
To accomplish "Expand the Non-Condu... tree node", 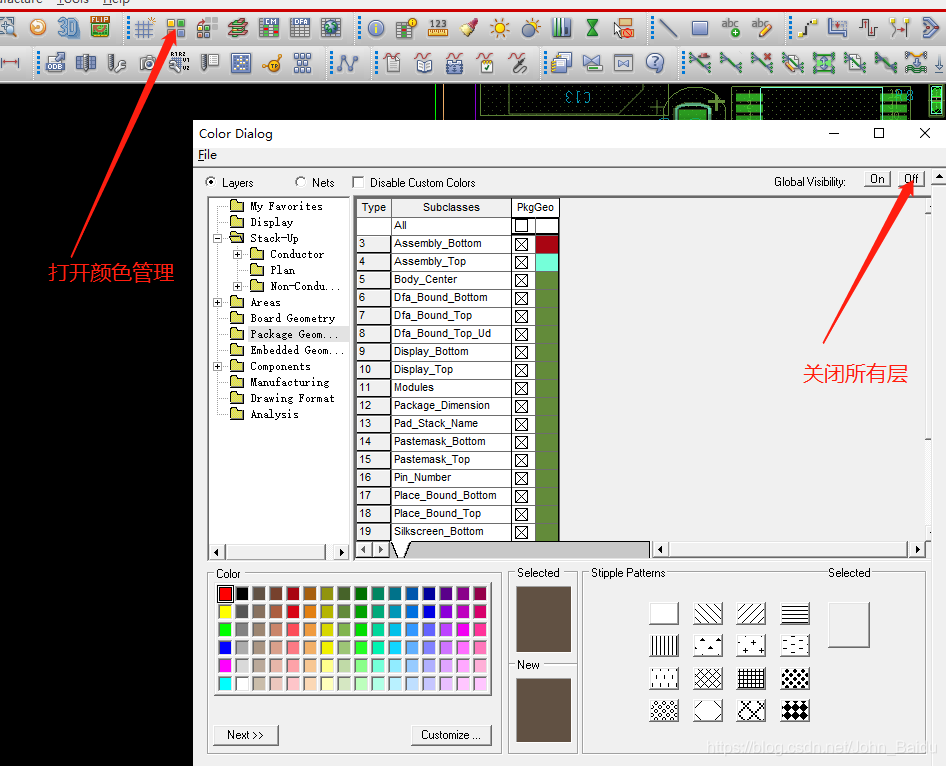I will (x=238, y=286).
